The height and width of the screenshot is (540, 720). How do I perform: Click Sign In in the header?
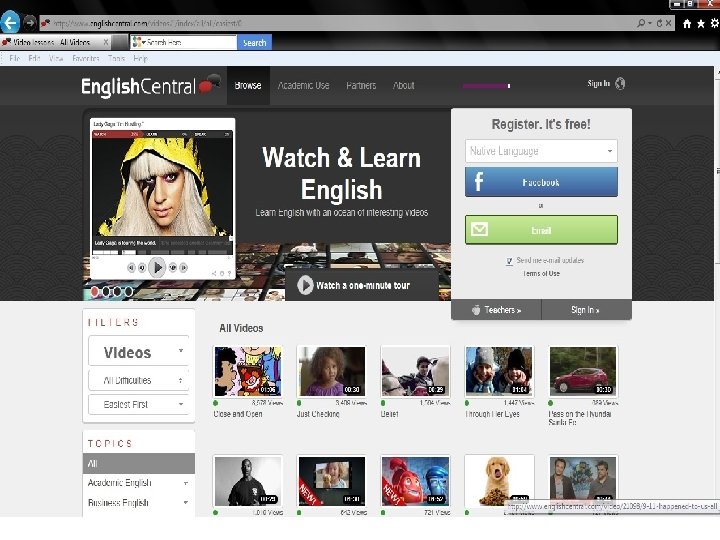coord(598,83)
